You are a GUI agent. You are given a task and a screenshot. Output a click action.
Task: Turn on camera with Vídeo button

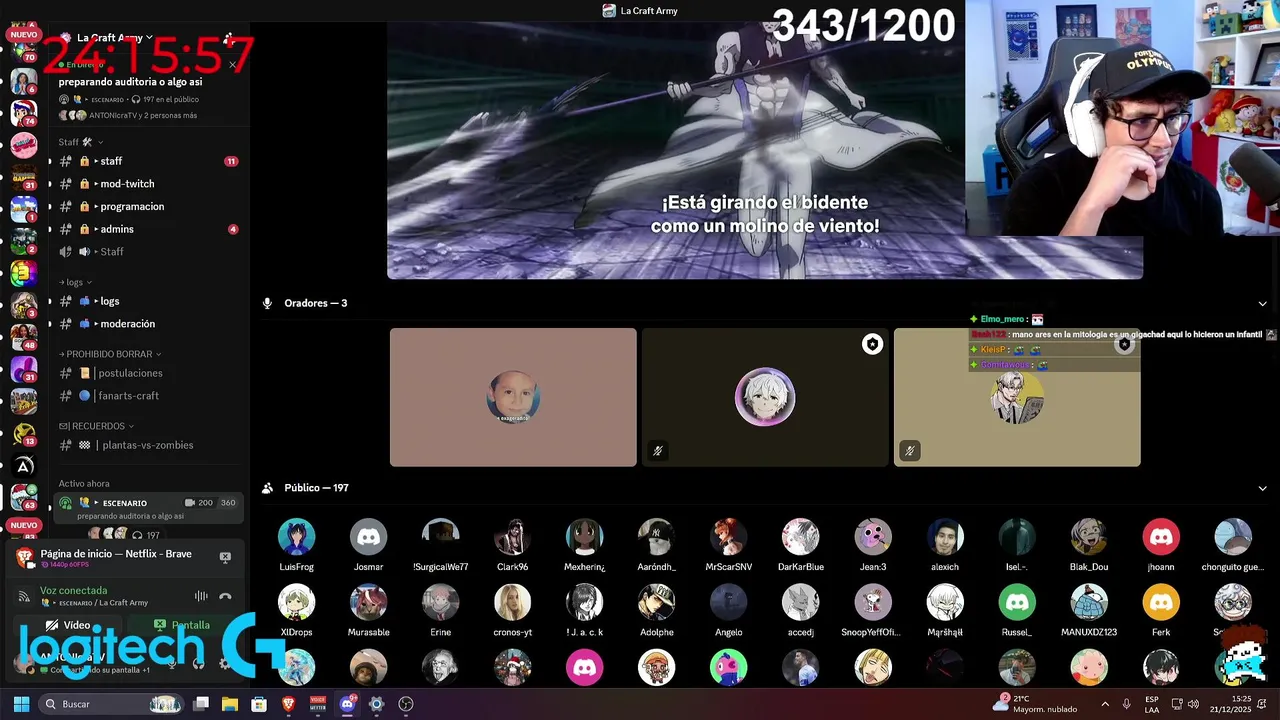click(x=69, y=625)
